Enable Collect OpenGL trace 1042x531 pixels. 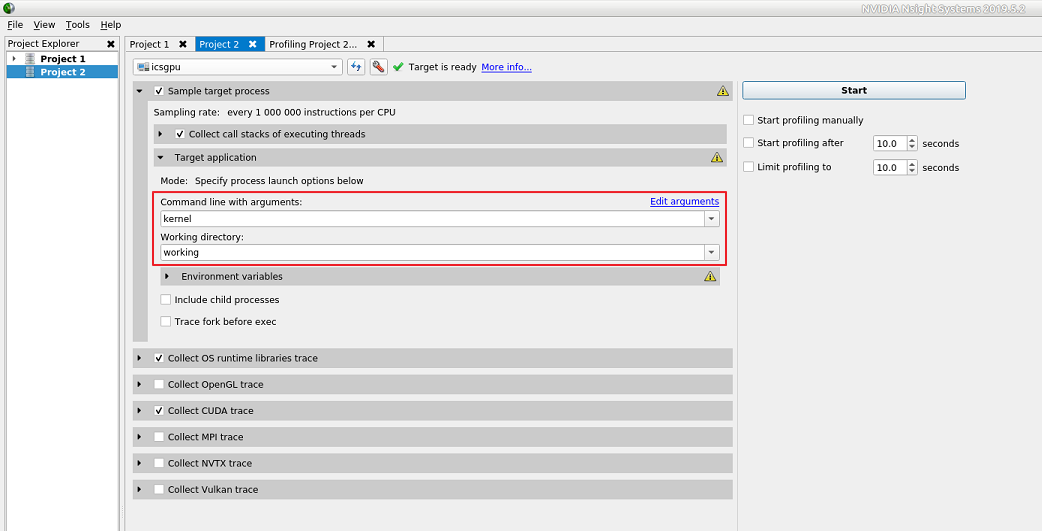pyautogui.click(x=159, y=384)
